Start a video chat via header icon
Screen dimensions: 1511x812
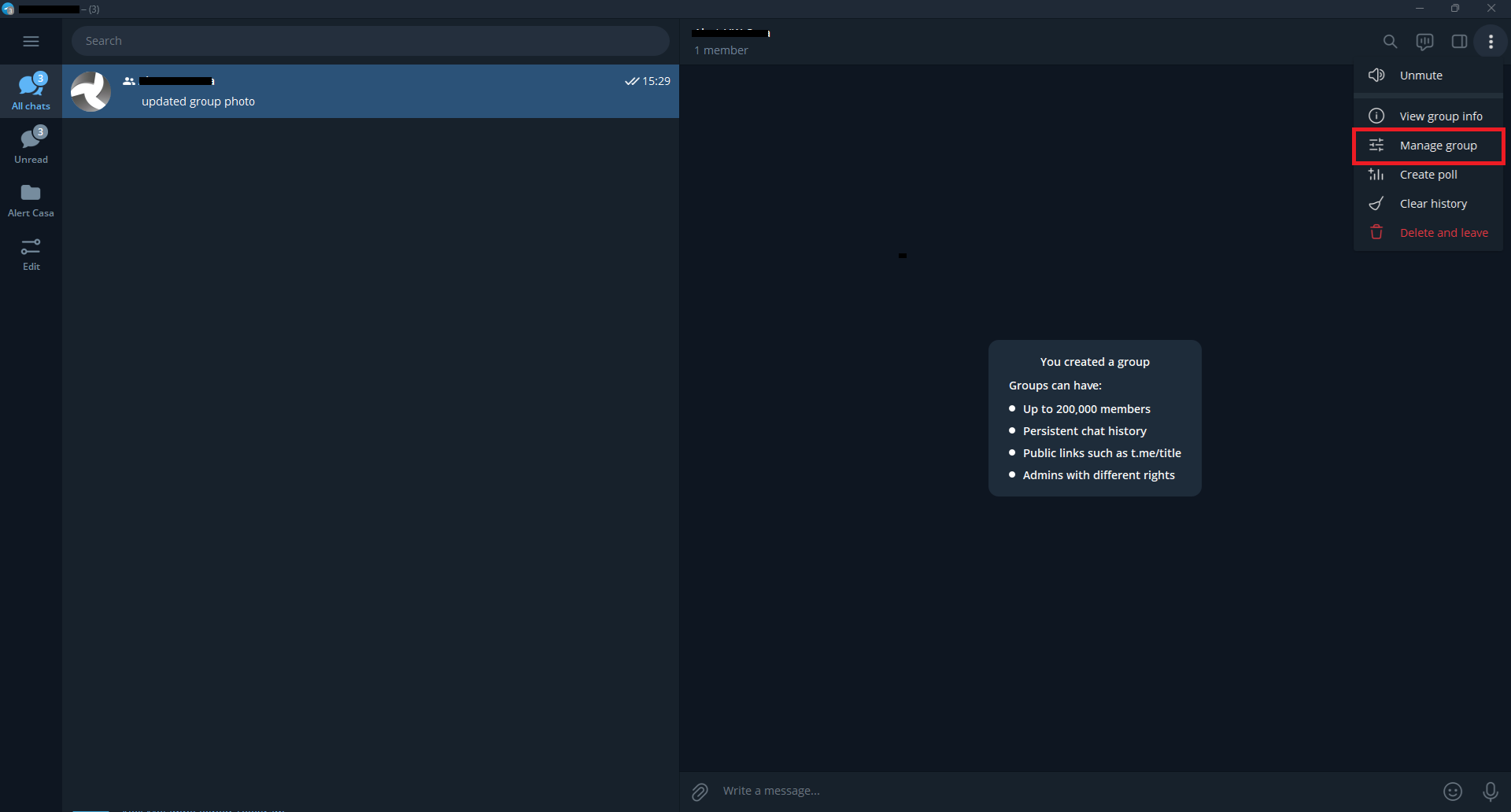pos(1424,42)
